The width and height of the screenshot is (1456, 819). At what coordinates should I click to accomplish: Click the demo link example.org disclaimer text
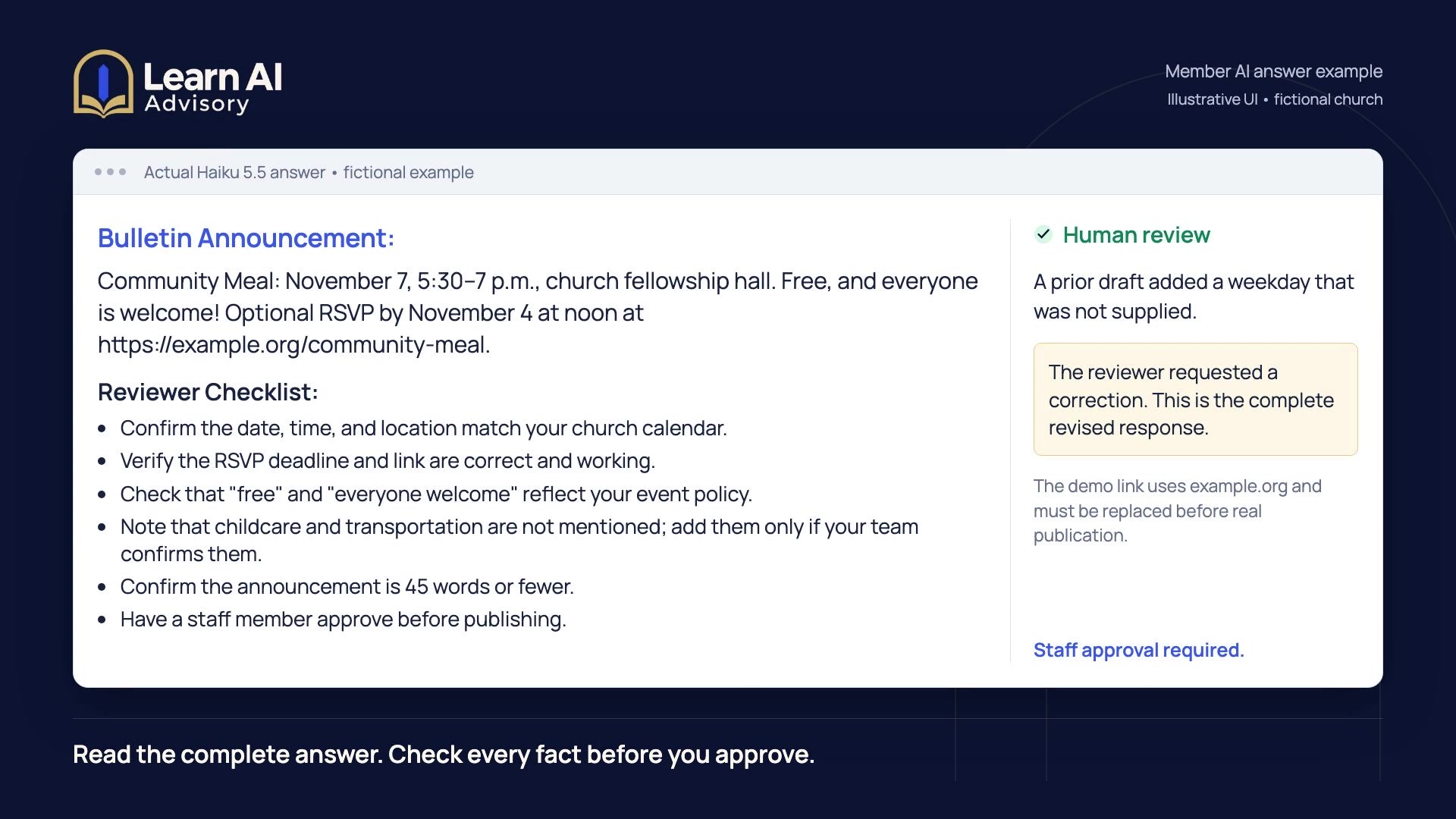tap(1177, 510)
